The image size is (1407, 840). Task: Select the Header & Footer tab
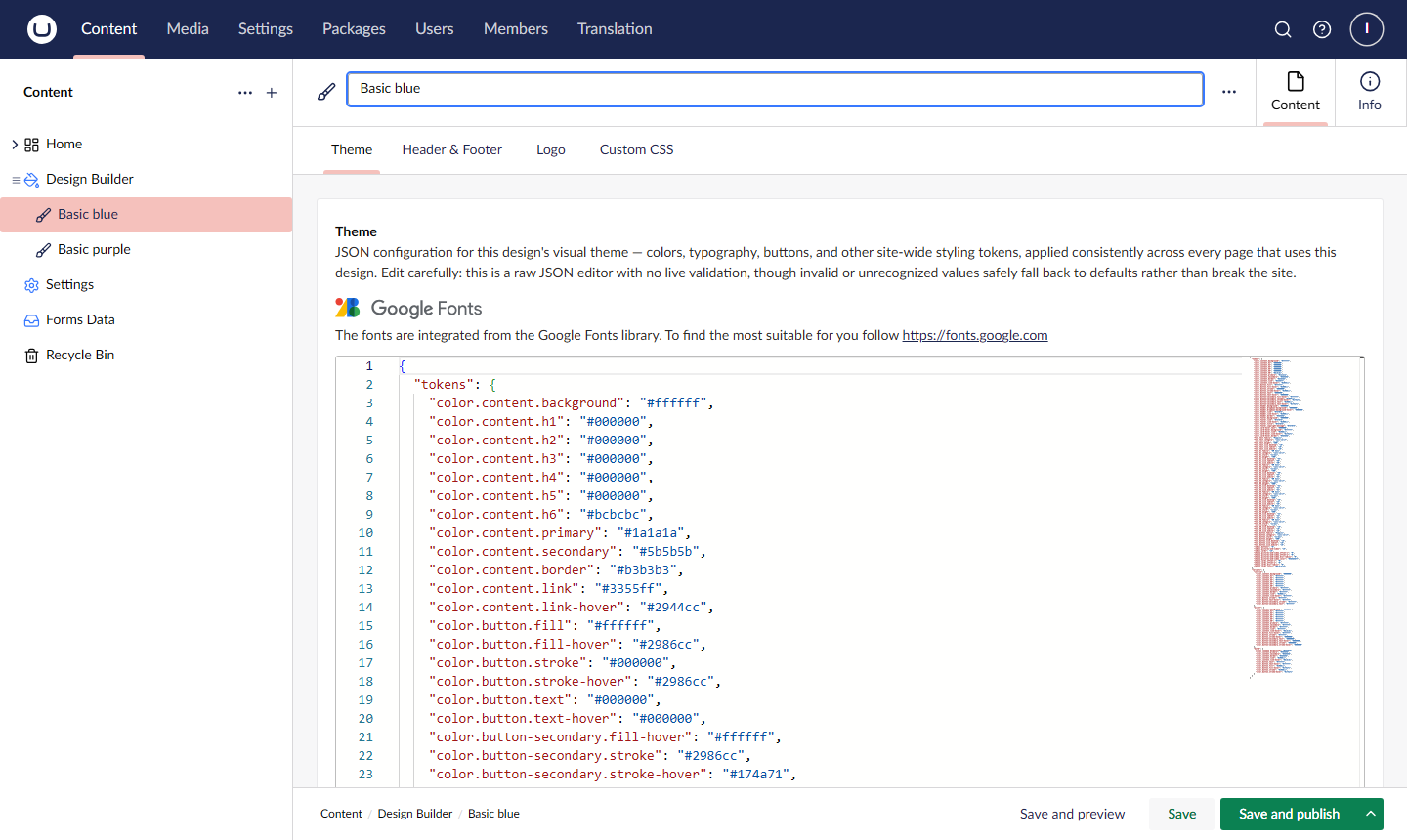point(452,150)
